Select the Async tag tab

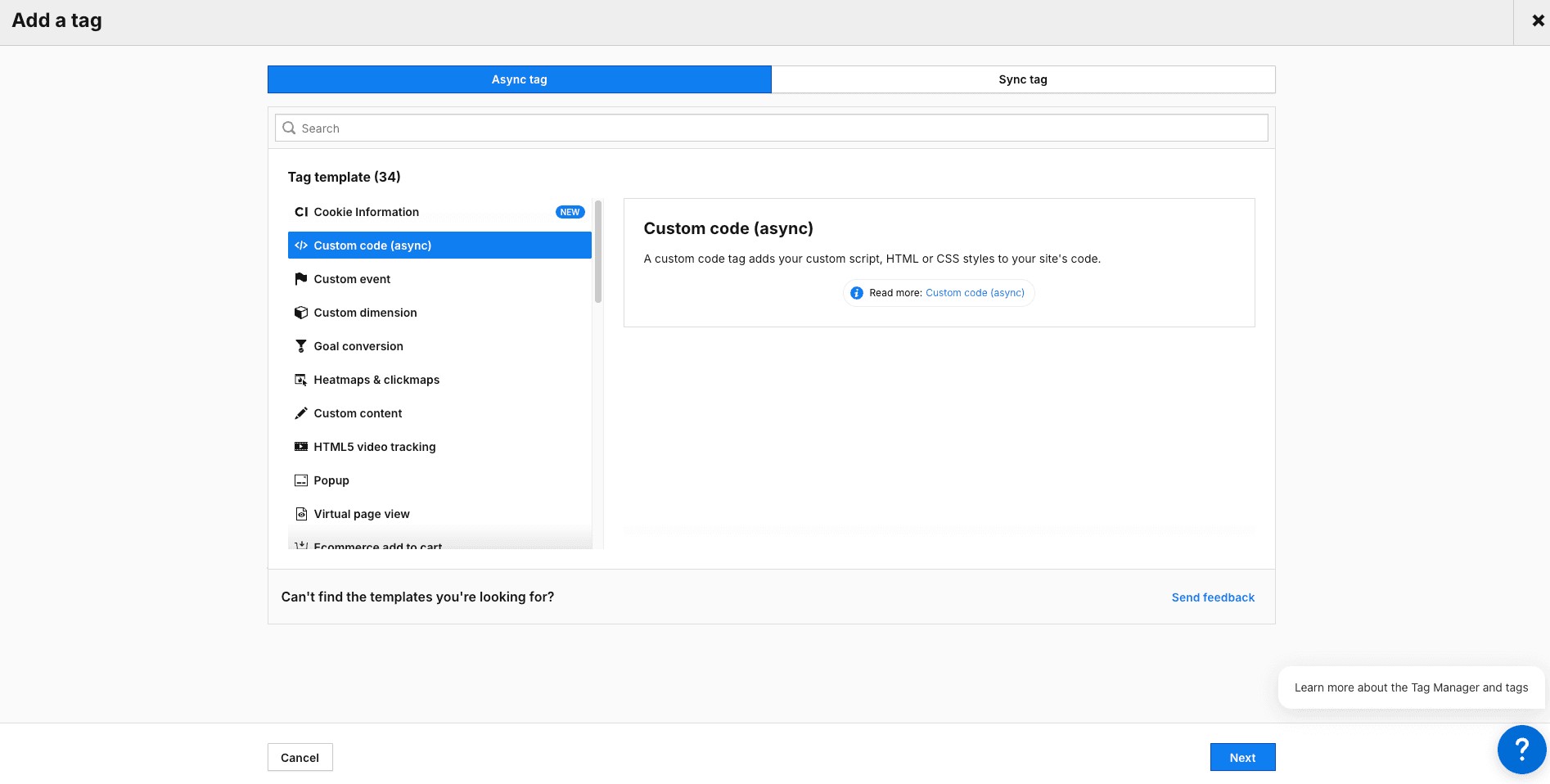[519, 79]
